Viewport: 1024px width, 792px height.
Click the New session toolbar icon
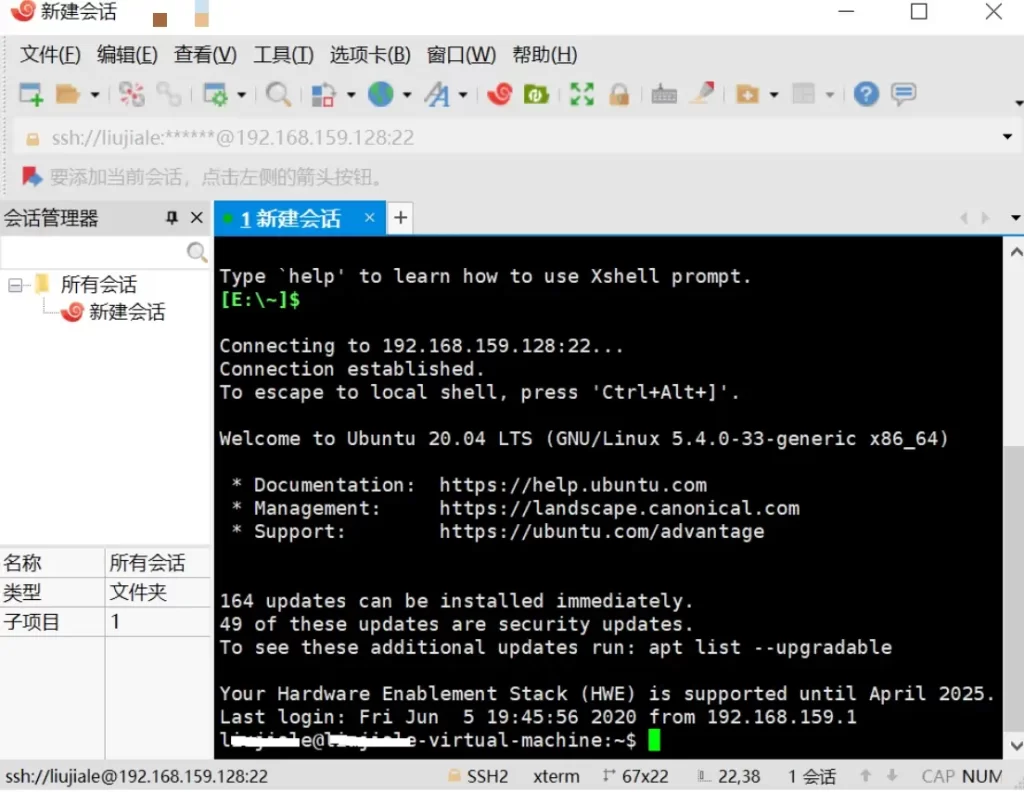31,95
